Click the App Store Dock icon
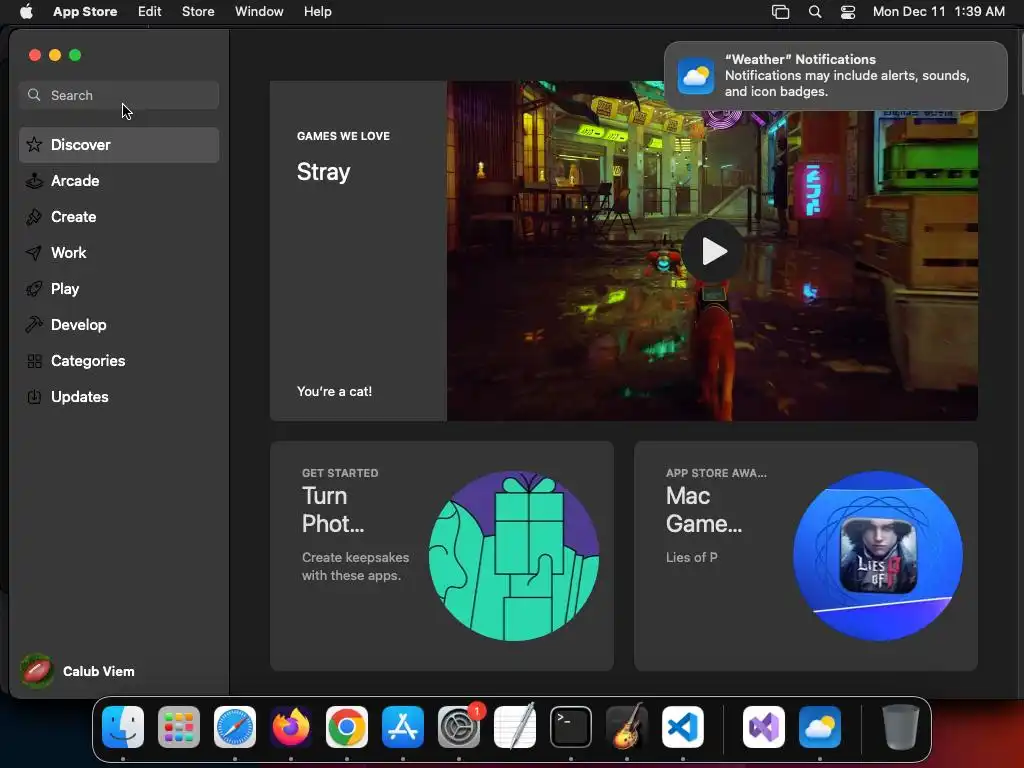Screen dimensions: 1024x768 (x=403, y=727)
